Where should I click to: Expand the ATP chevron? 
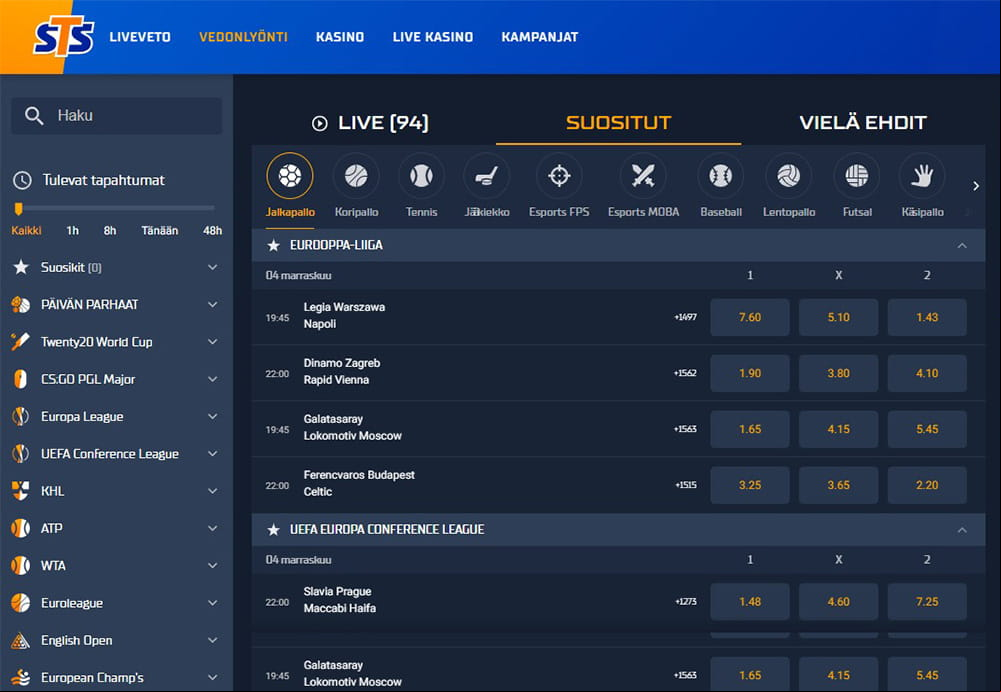[213, 529]
